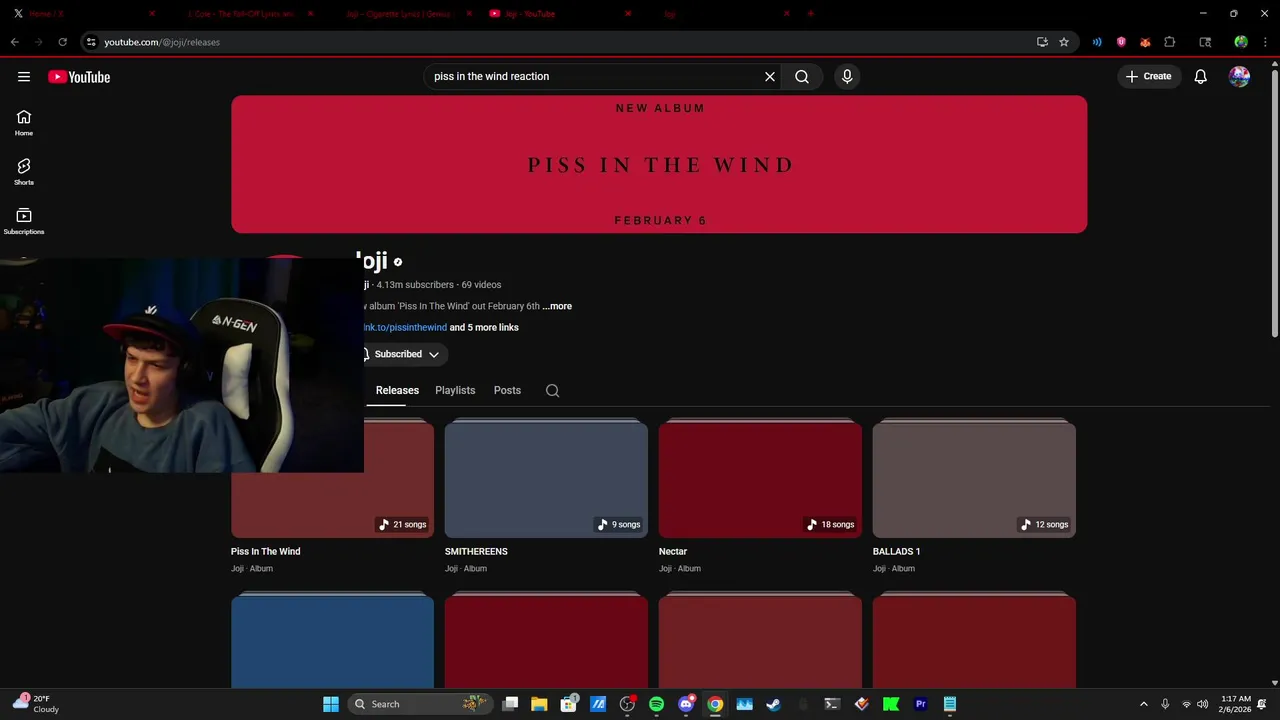Click '4.13m subscribers' text
1280x720 pixels.
click(415, 285)
